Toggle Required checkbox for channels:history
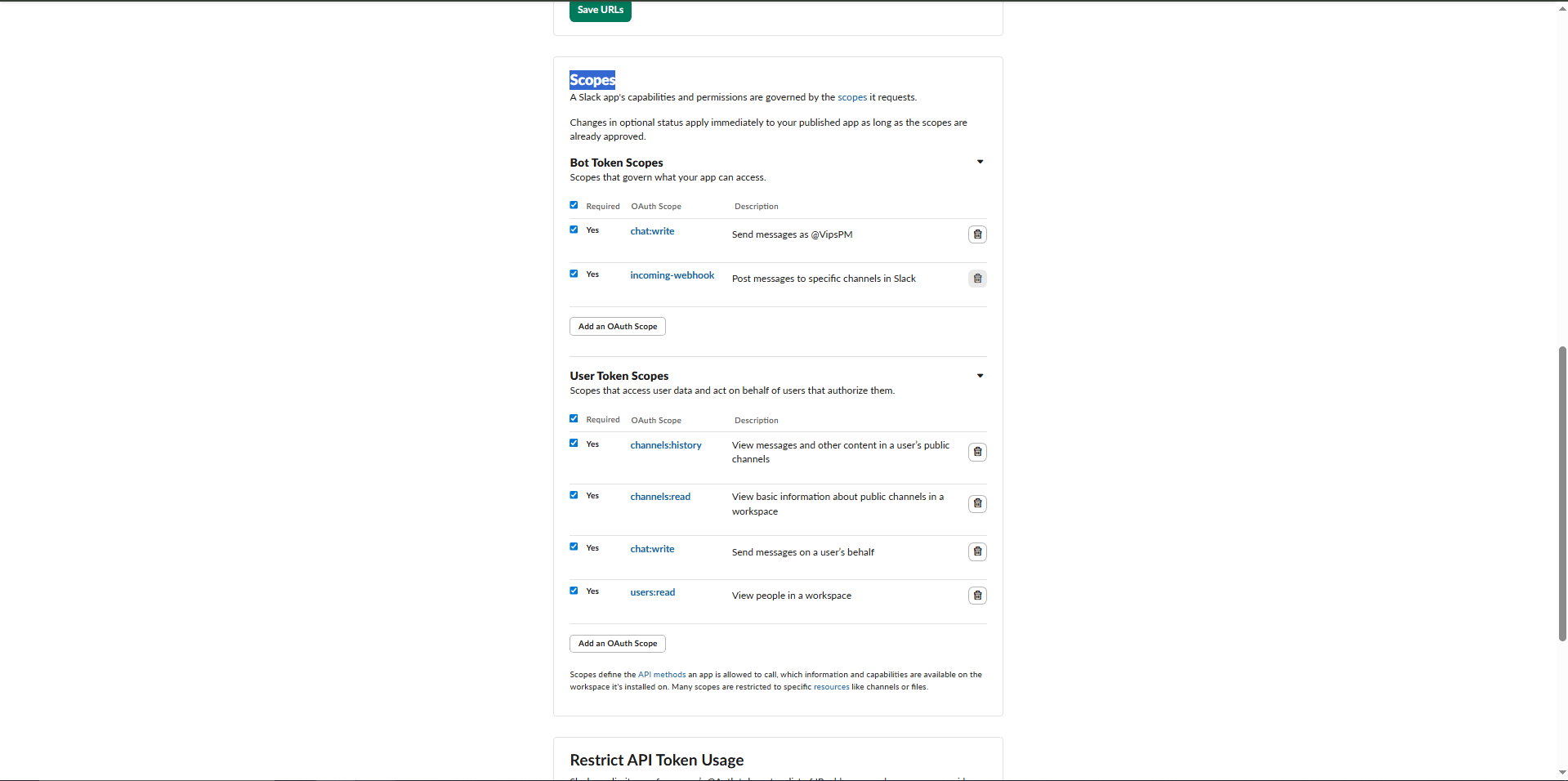Screen dimensions: 1568x781 point(574,444)
